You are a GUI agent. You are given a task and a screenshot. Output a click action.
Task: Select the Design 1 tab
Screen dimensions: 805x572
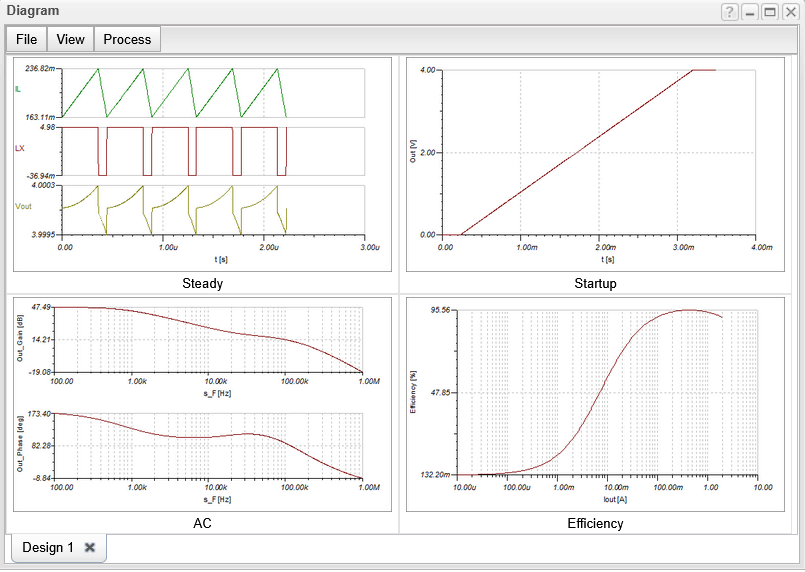click(48, 548)
